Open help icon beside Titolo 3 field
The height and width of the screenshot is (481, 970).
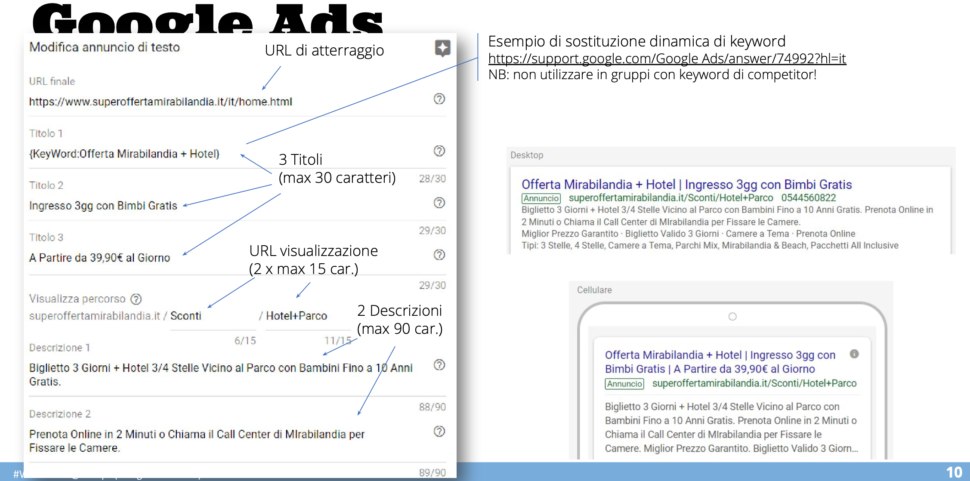tap(439, 254)
